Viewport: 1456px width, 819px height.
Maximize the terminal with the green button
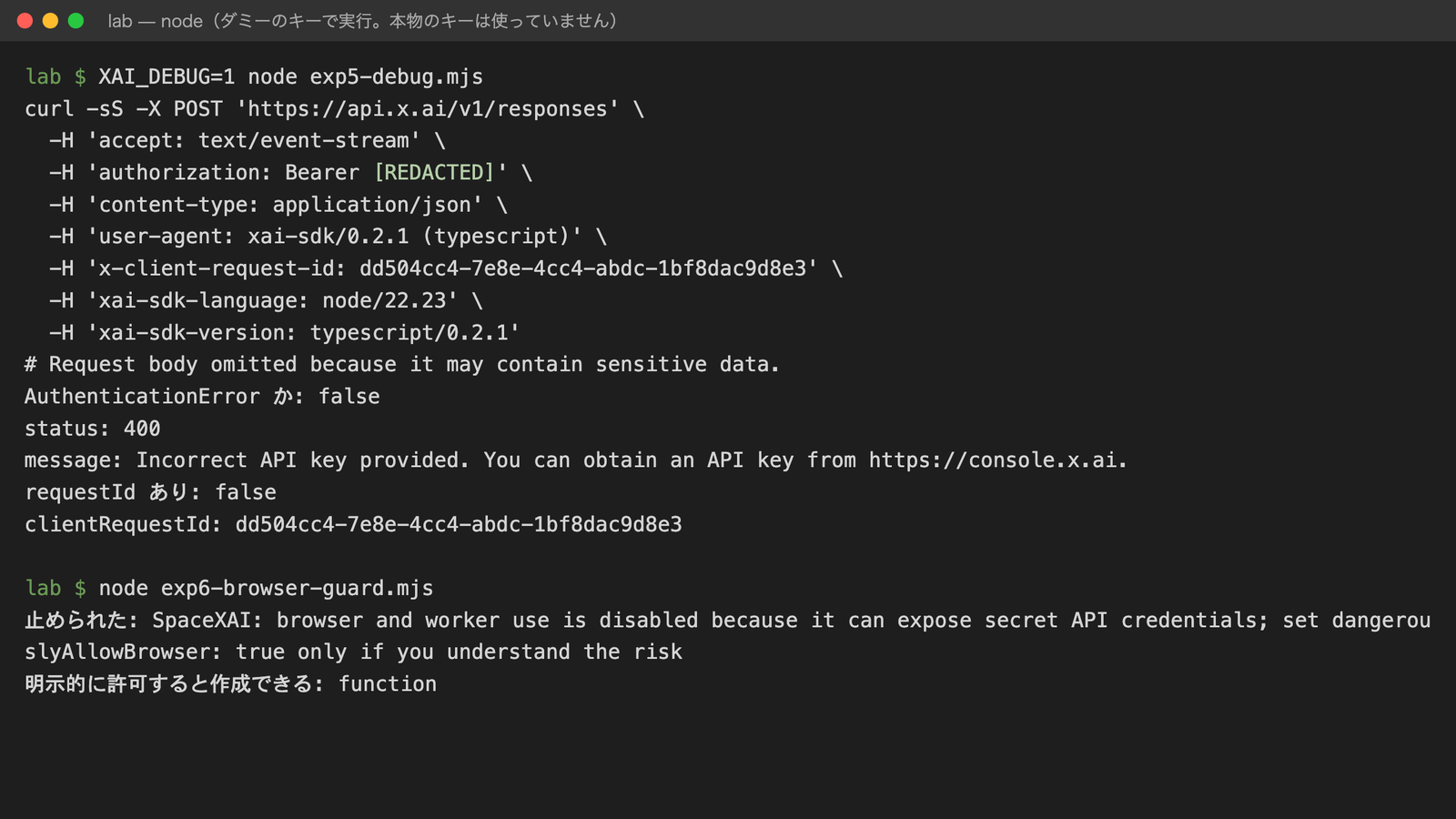coord(76,20)
